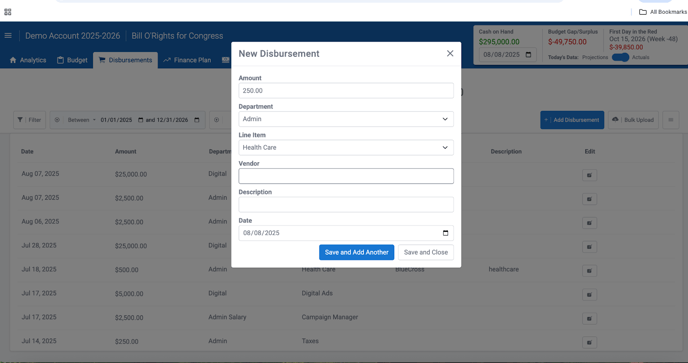Switch to the Finance Plan tab

[187, 60]
